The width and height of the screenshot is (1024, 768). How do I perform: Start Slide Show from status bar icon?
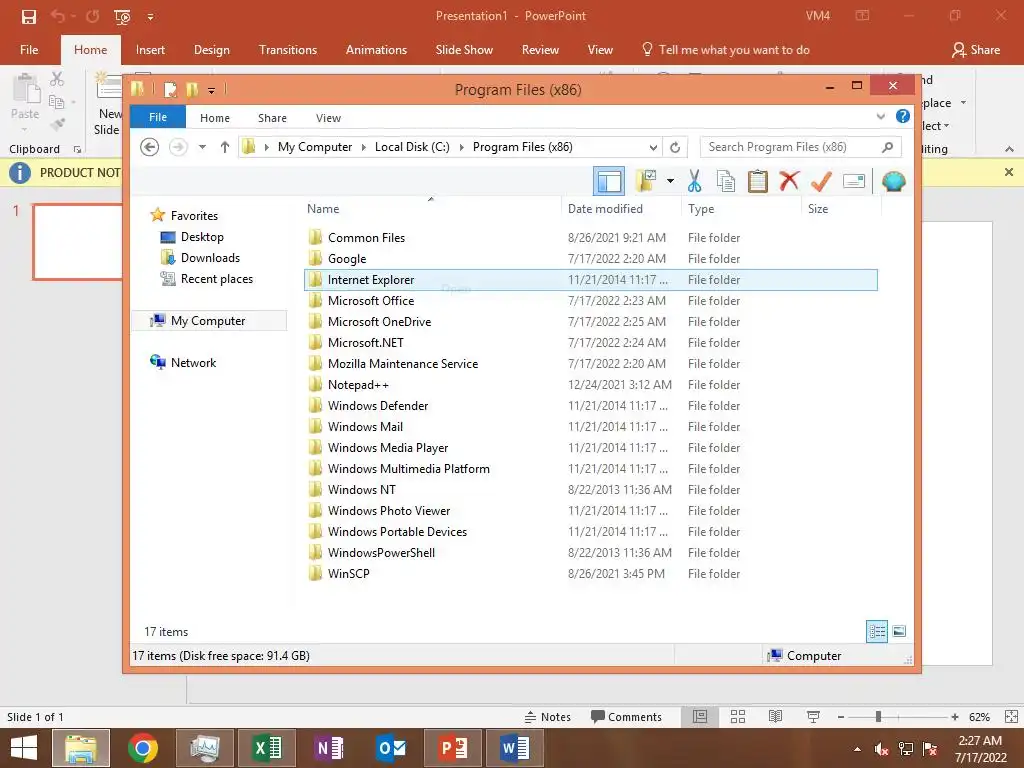pyautogui.click(x=813, y=716)
